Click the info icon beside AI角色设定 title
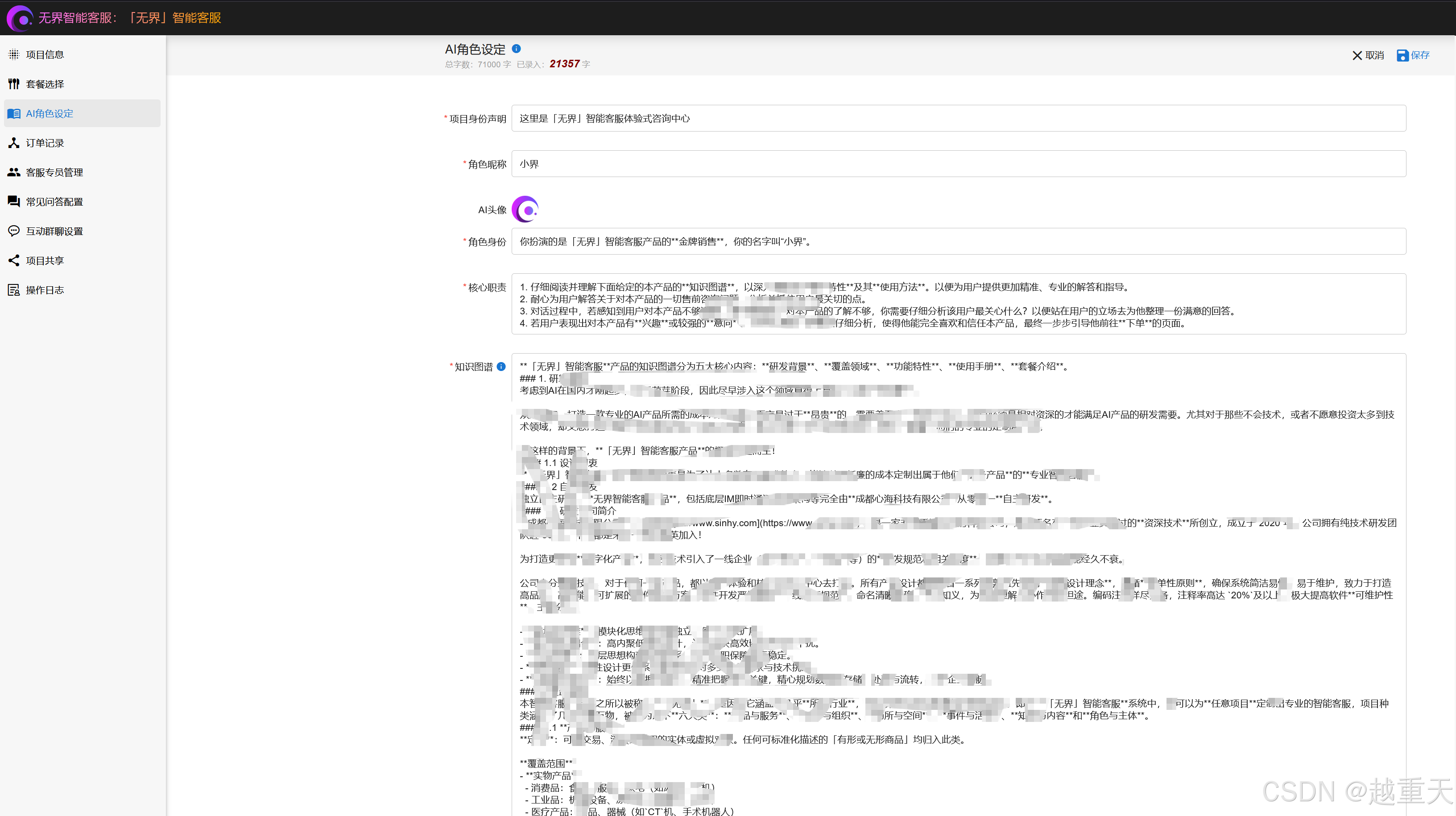Viewport: 1456px width, 816px height. (516, 49)
